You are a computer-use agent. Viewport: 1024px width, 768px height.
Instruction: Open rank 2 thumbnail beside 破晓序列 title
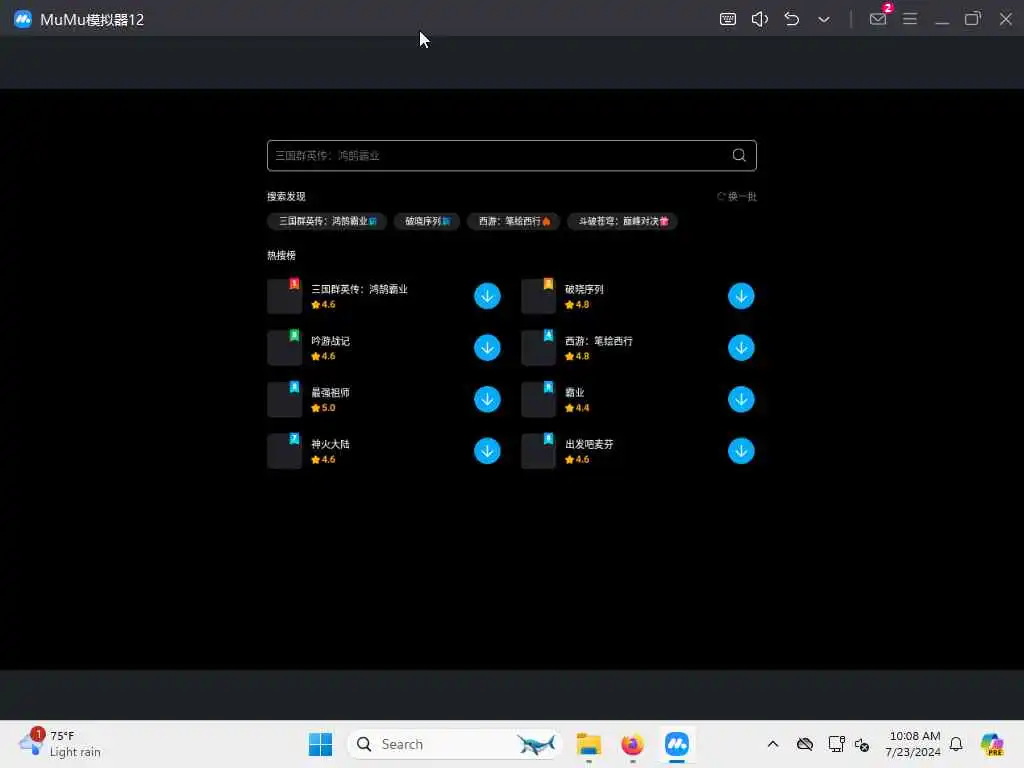point(539,296)
